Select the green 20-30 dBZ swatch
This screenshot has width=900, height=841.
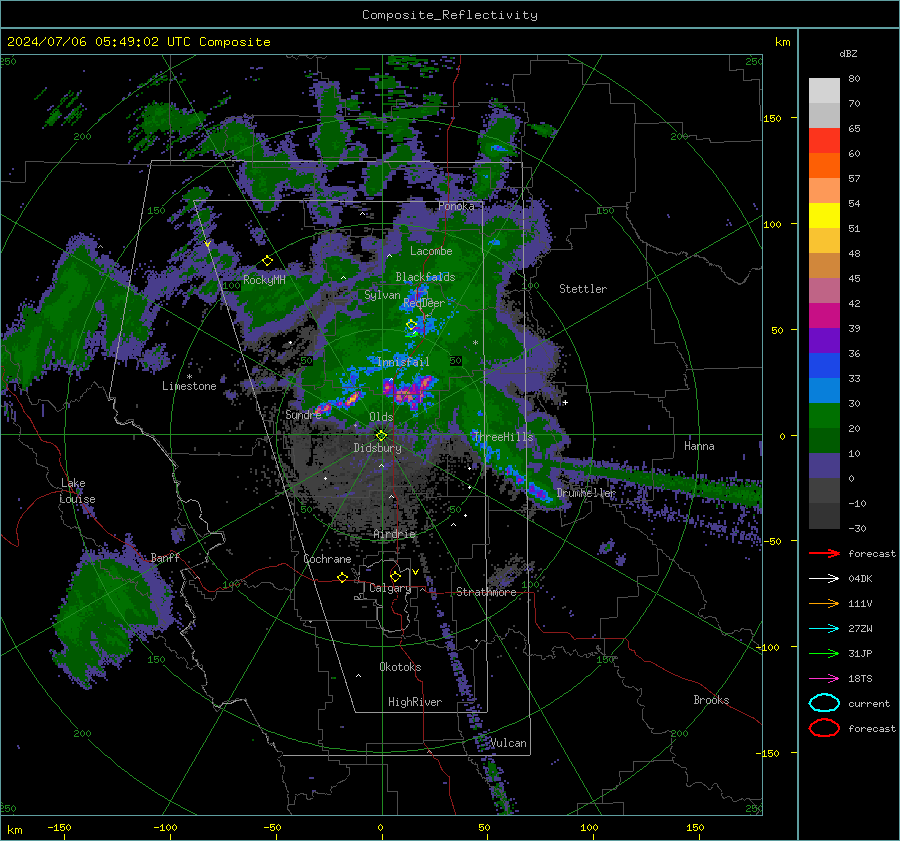824,416
